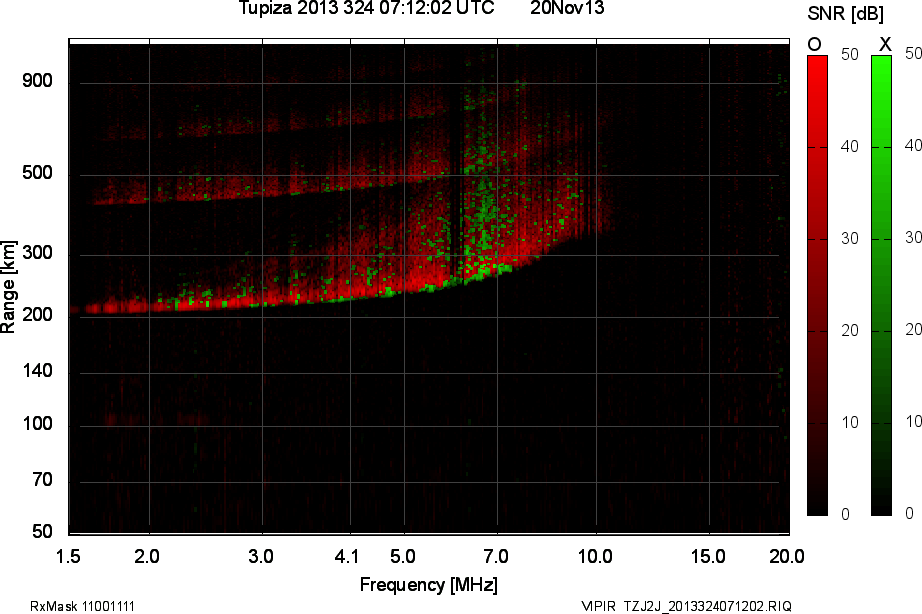
Task: Click the 'X' label above green bar
Action: (884, 44)
